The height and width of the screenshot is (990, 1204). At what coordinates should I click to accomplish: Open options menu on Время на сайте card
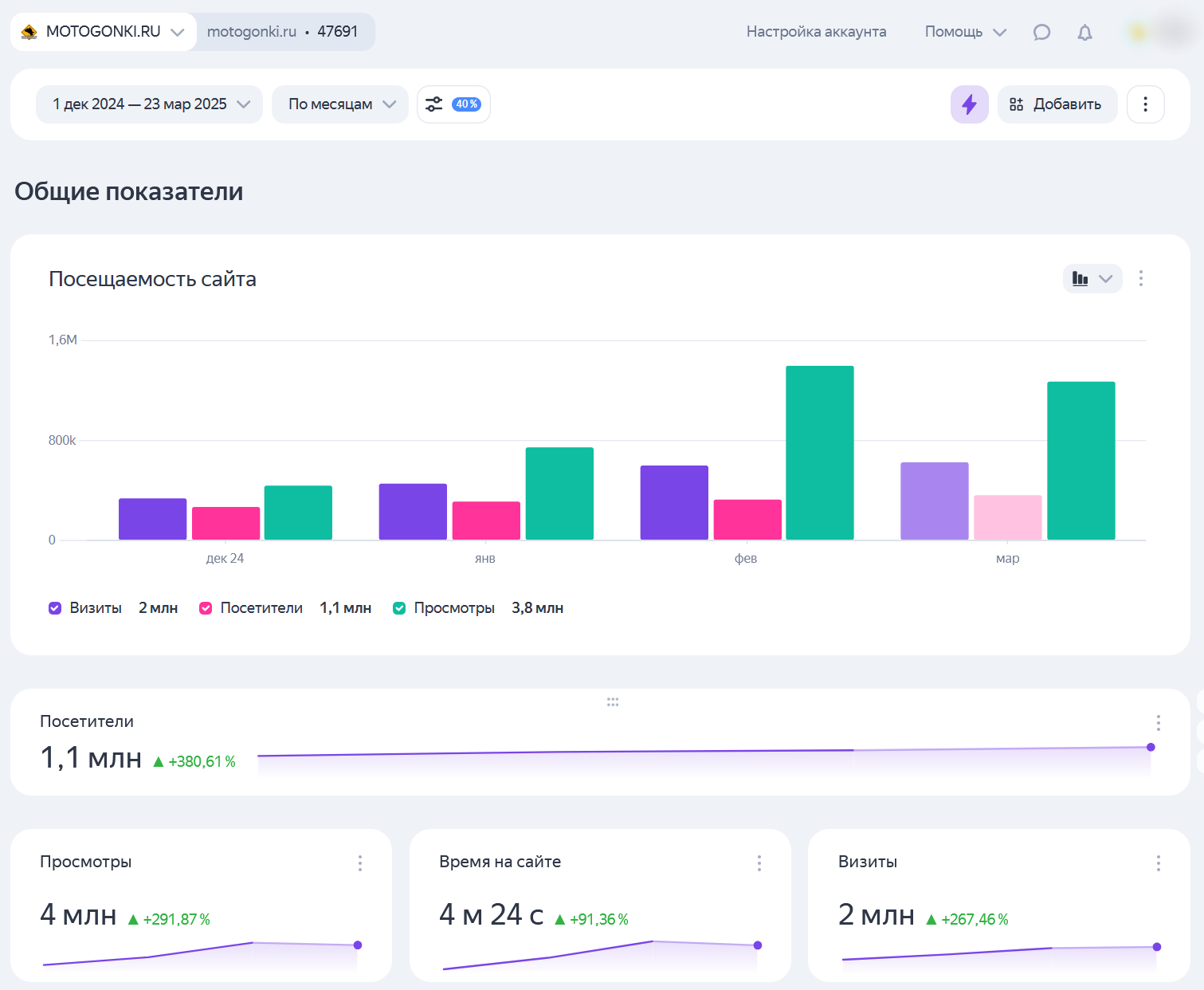click(759, 862)
